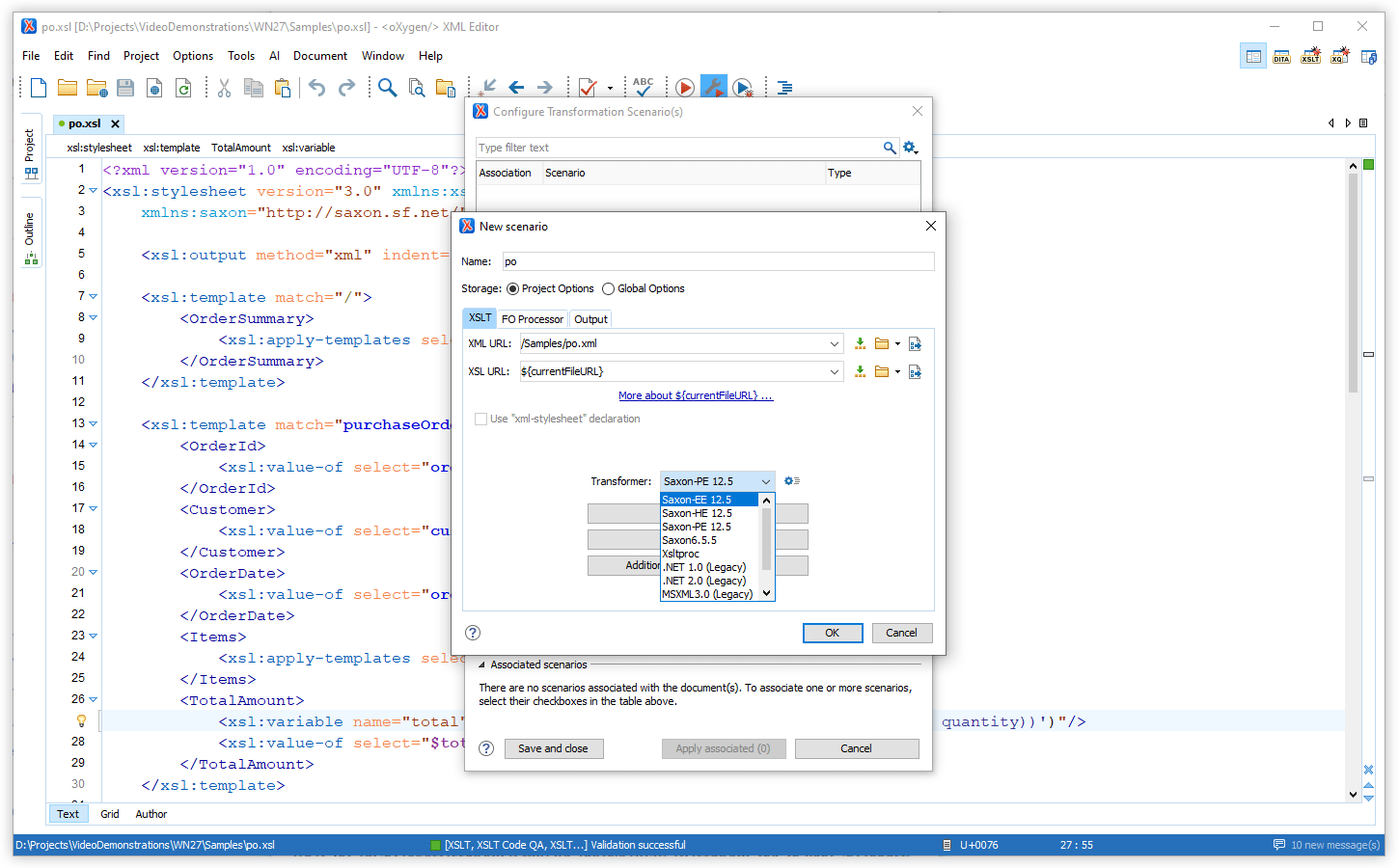1399x868 pixels.
Task: Switch to Author editing mode tab
Action: (151, 814)
